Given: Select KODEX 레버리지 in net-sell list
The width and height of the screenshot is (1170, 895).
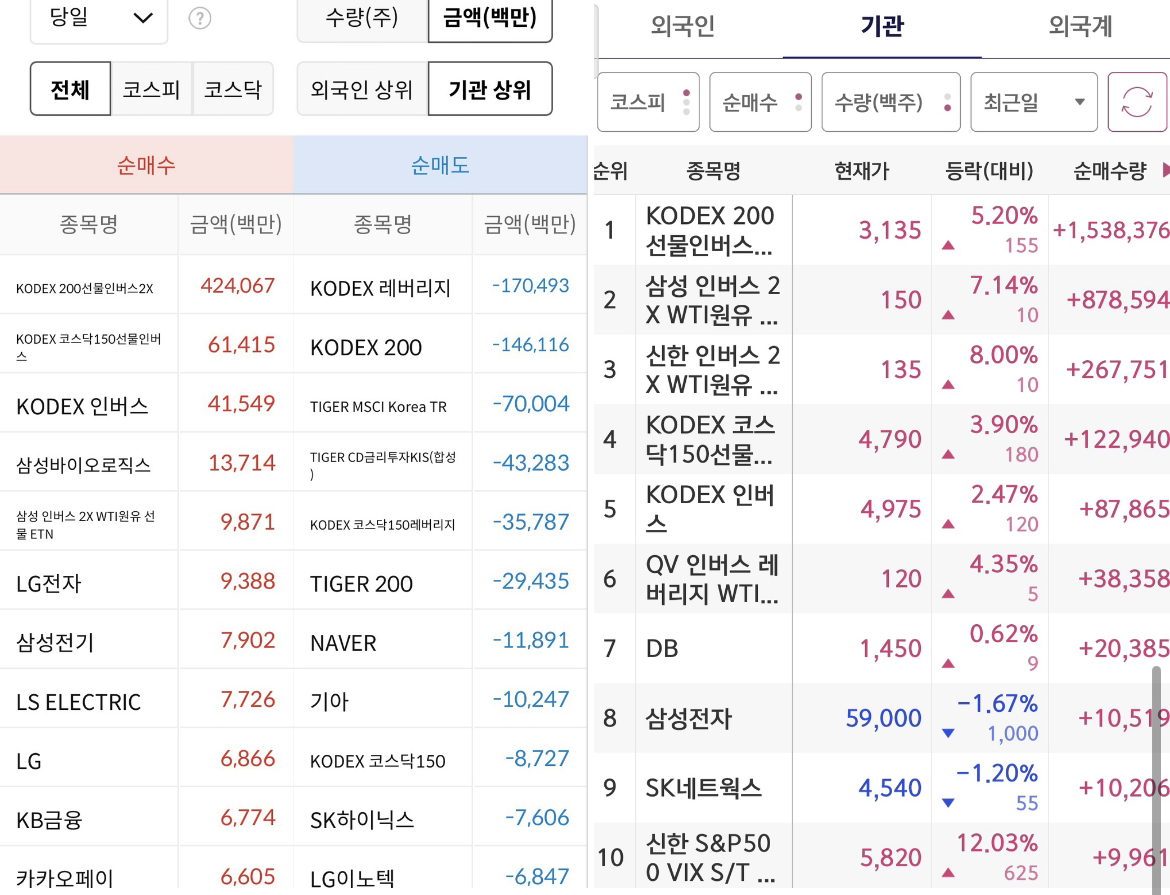Looking at the screenshot, I should 381,288.
